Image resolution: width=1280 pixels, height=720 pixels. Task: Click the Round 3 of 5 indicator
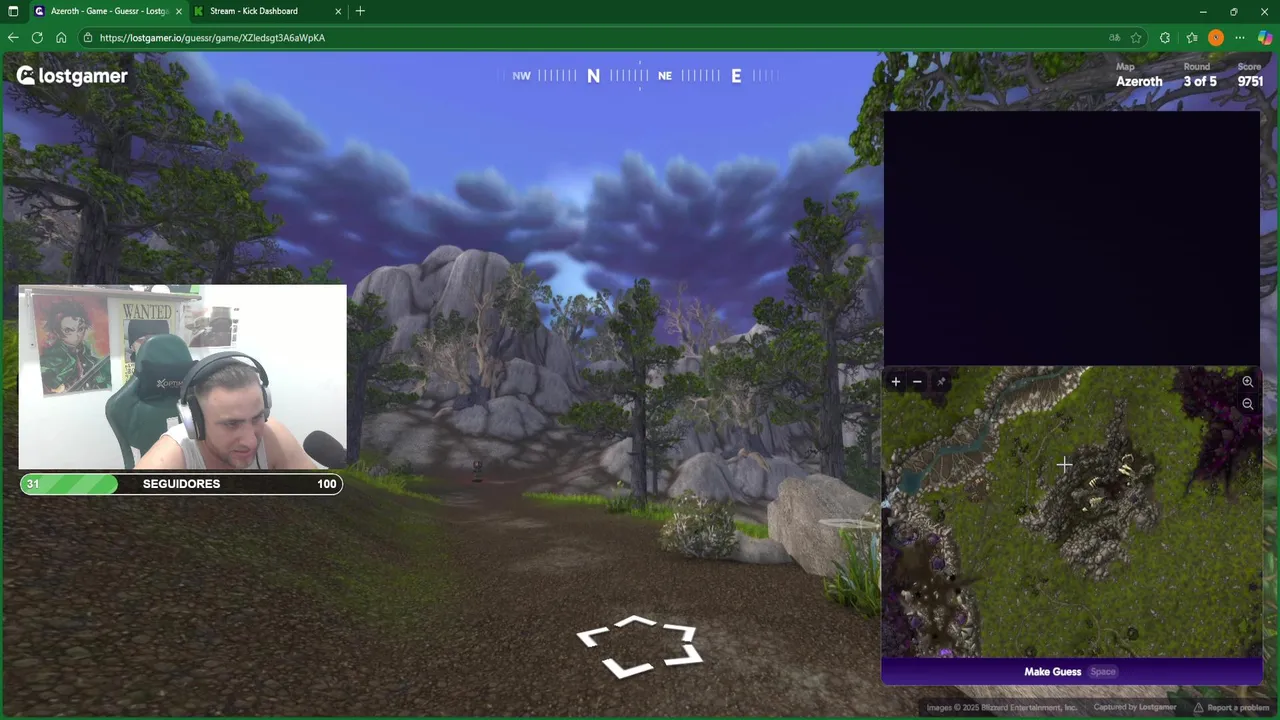point(1199,82)
